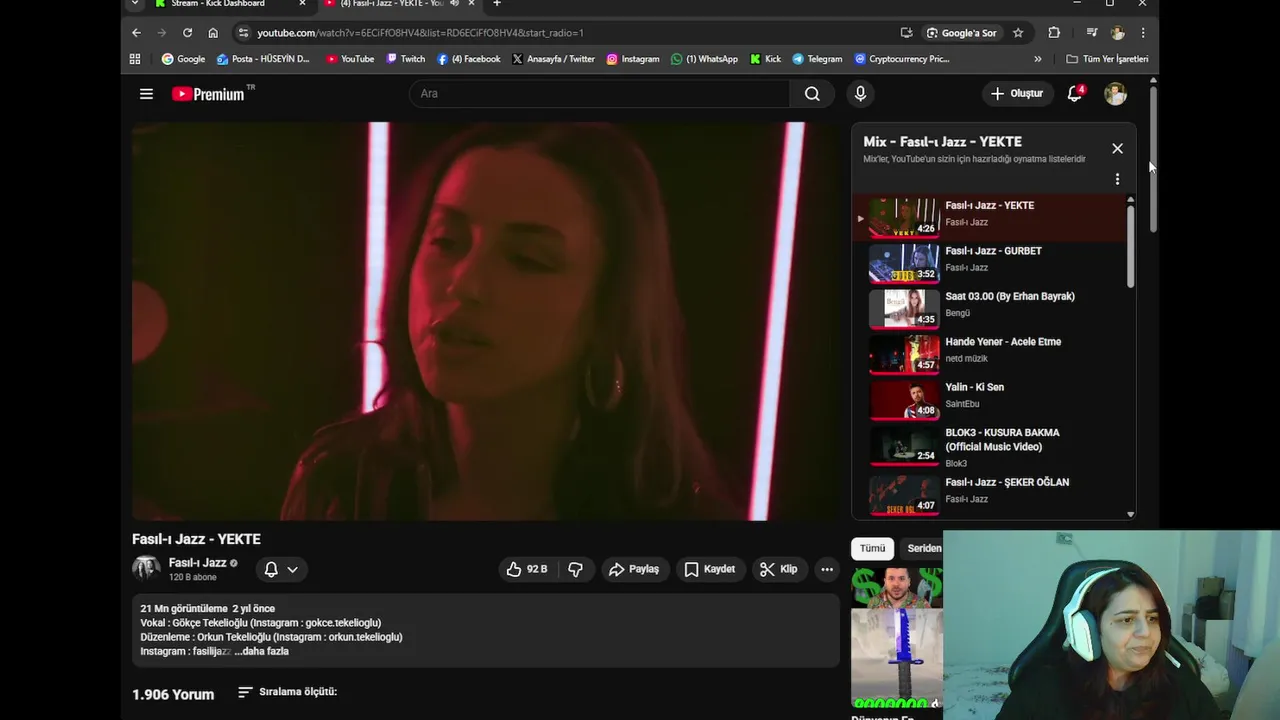This screenshot has height=720, width=1280.
Task: Open more actions ellipsis beside Klip
Action: pyautogui.click(x=827, y=569)
